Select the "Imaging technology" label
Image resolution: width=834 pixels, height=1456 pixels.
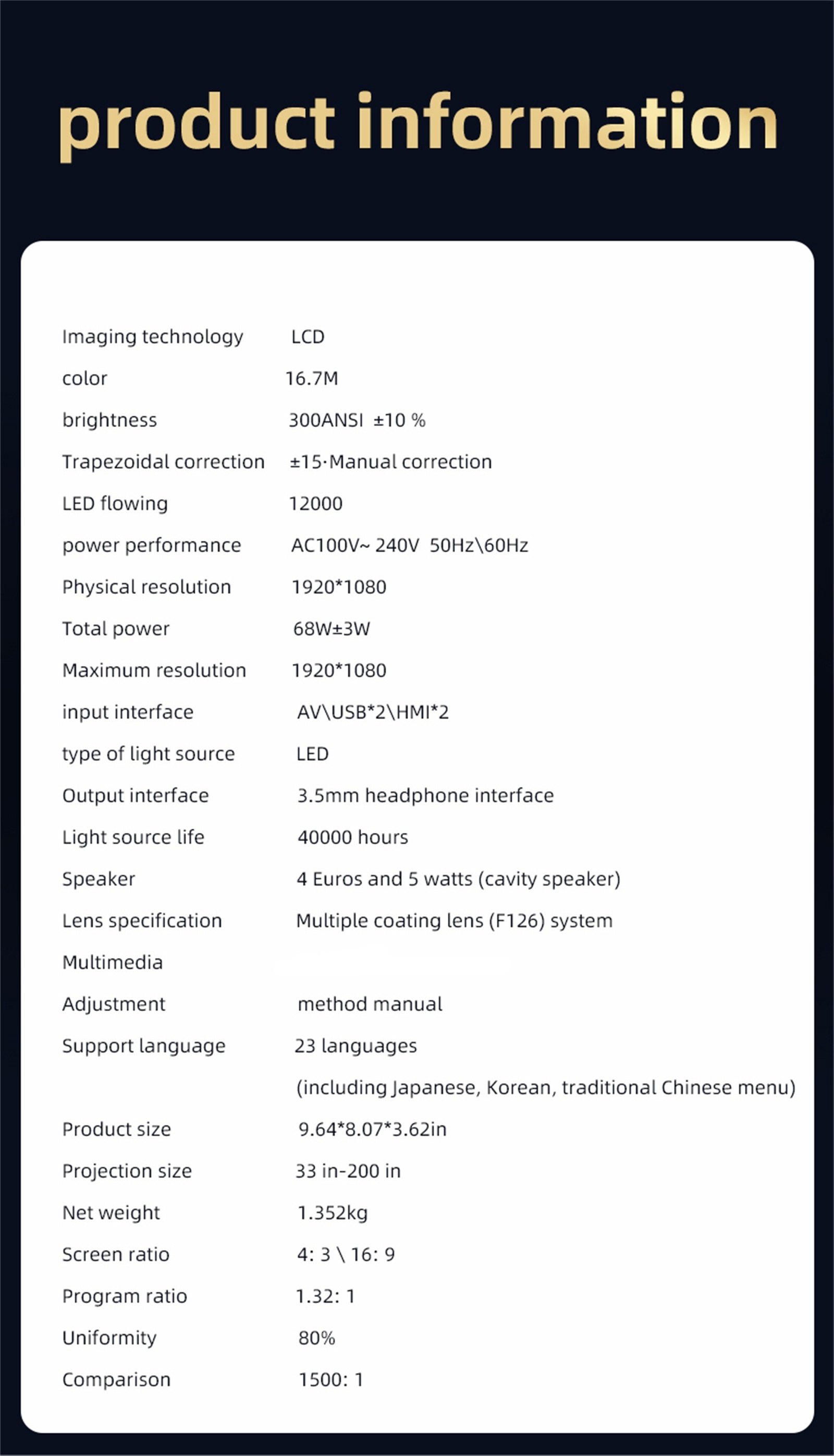(152, 337)
